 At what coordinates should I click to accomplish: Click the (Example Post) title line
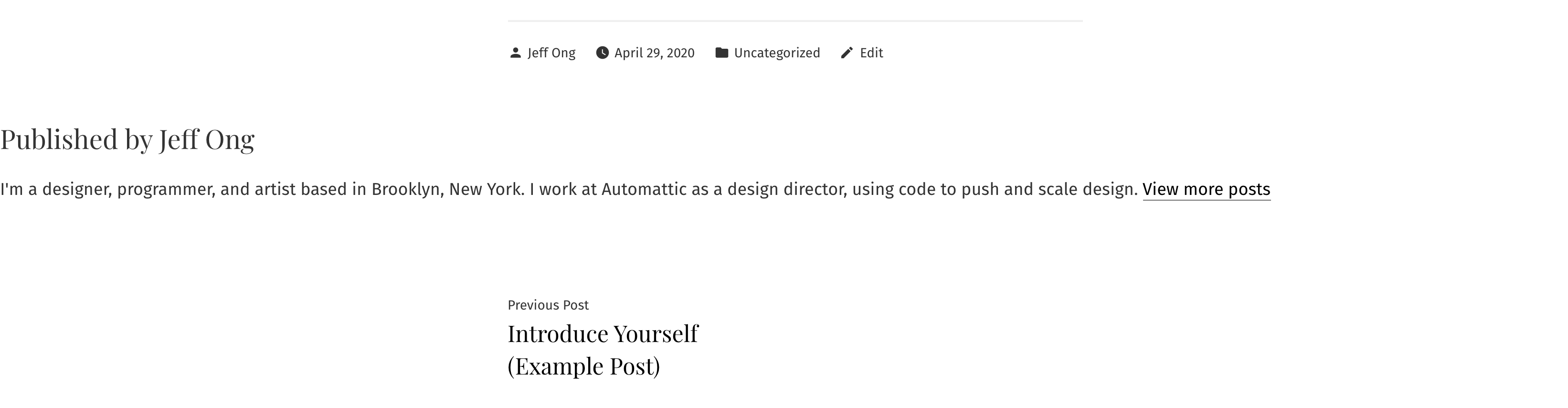[585, 366]
